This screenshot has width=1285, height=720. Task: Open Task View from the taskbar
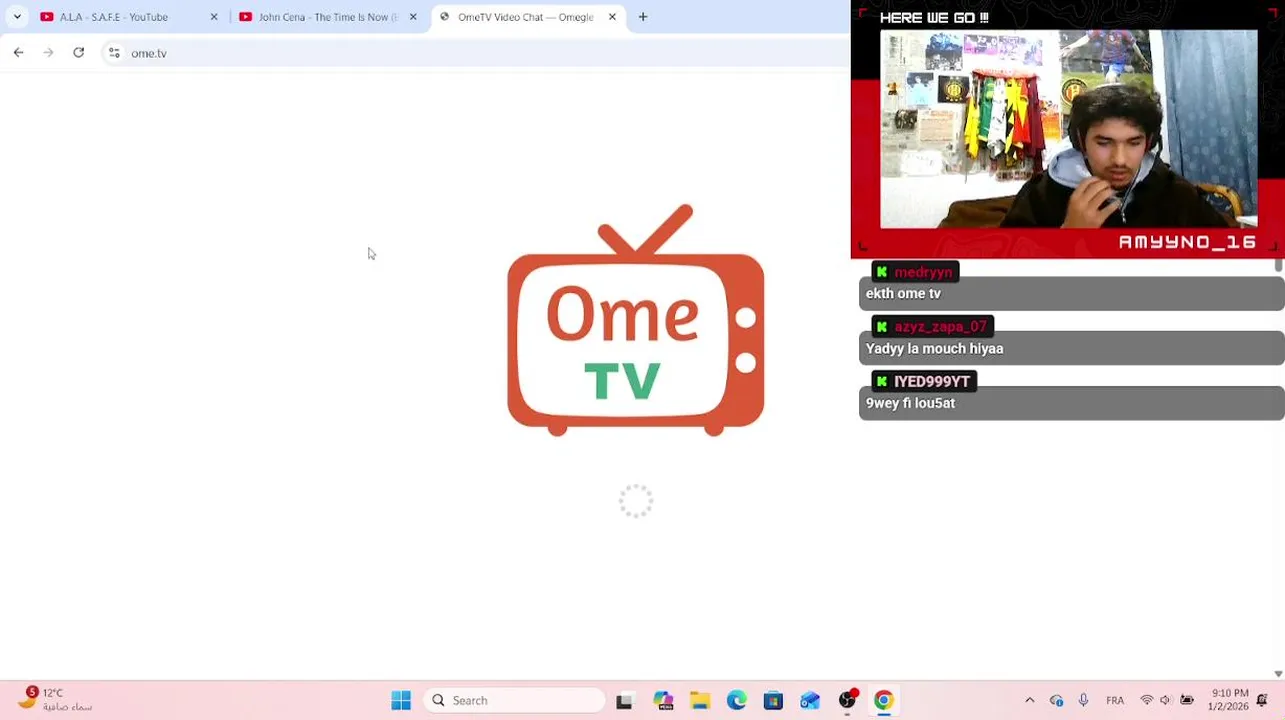tap(624, 701)
